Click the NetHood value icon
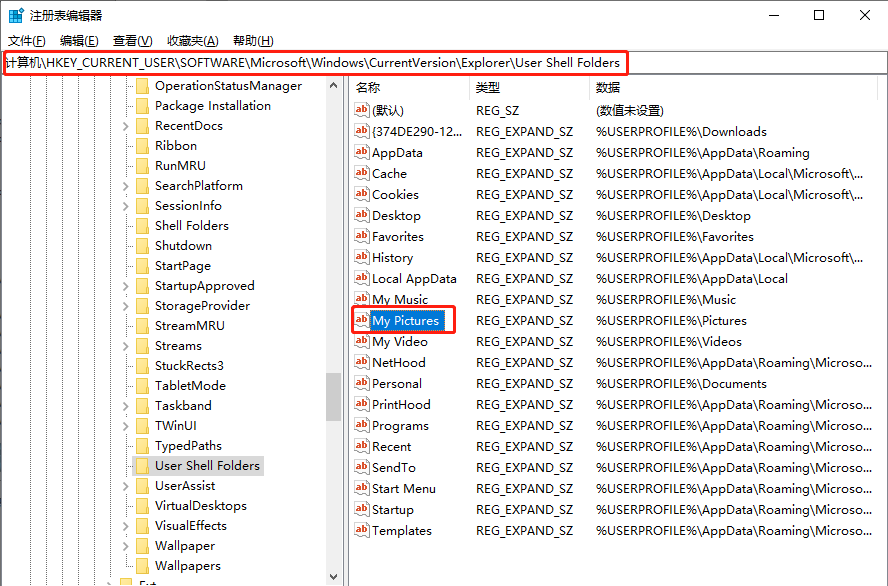888x586 pixels. (x=361, y=362)
